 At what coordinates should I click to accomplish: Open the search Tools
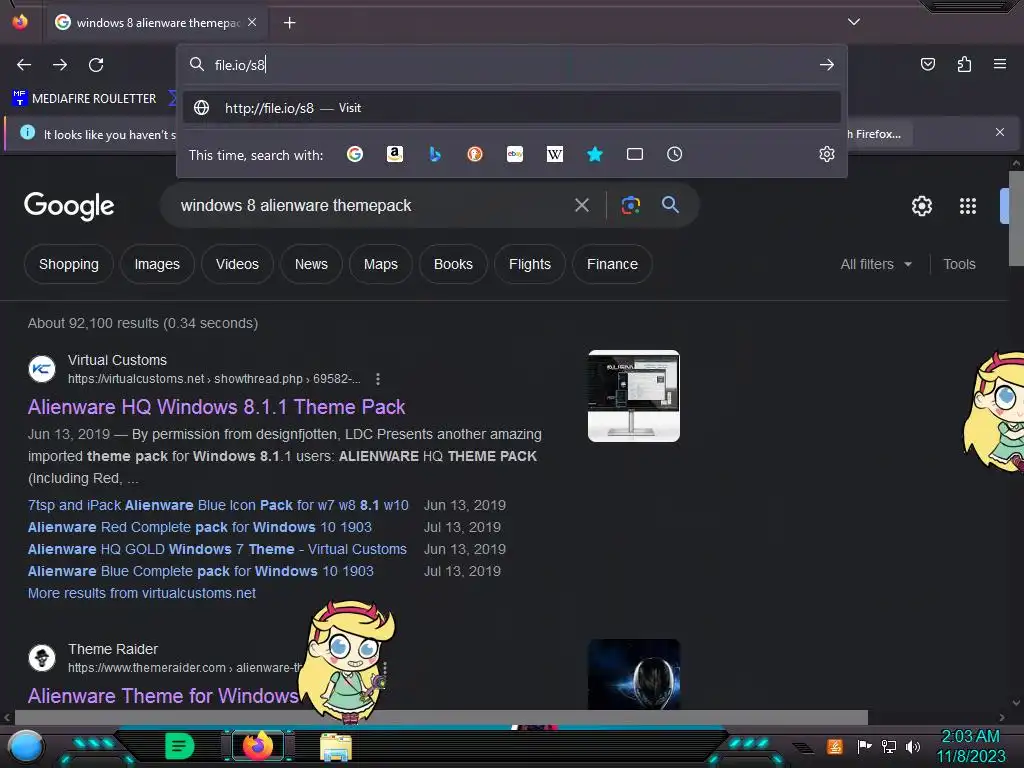coord(959,264)
